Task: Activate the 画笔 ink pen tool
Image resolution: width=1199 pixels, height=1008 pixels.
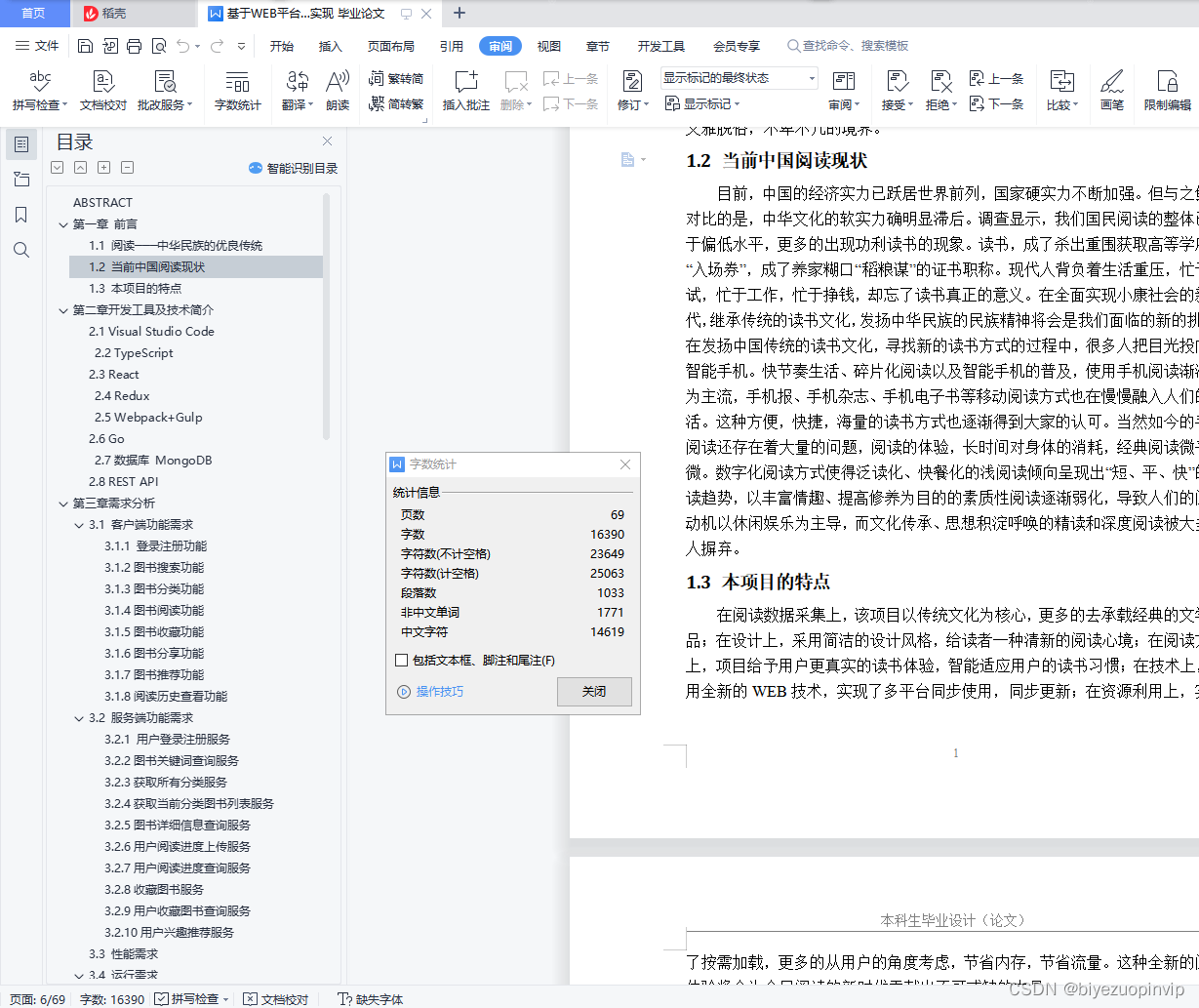Action: (1111, 86)
